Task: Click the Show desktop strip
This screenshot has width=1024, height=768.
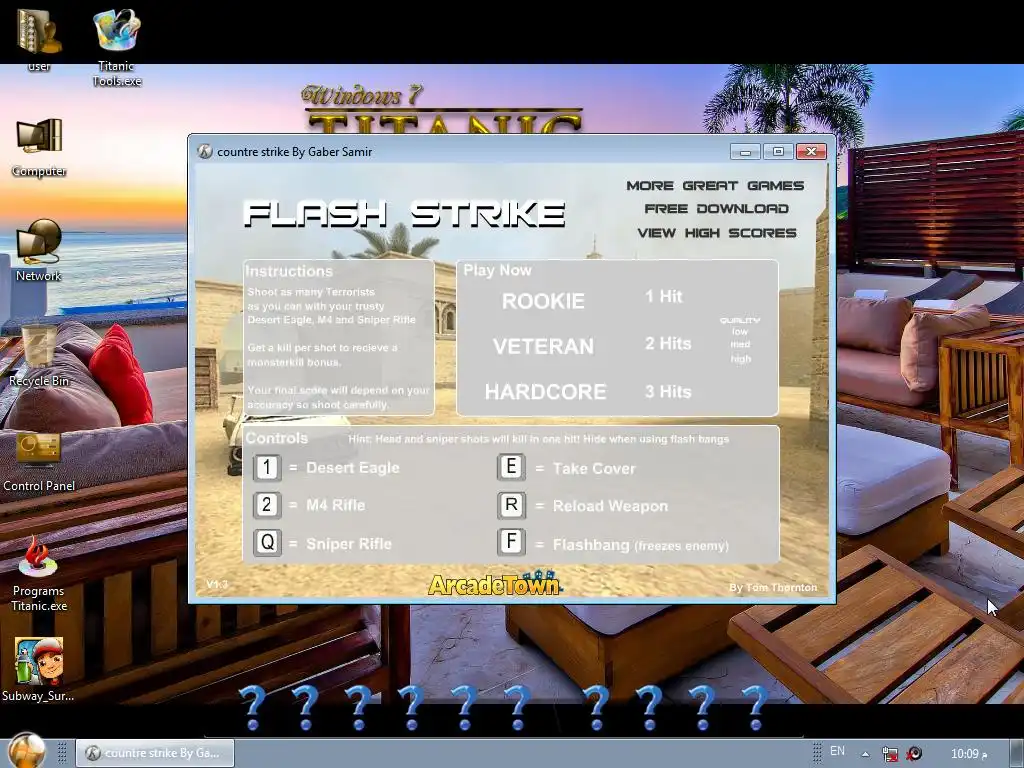Action: [1017, 754]
